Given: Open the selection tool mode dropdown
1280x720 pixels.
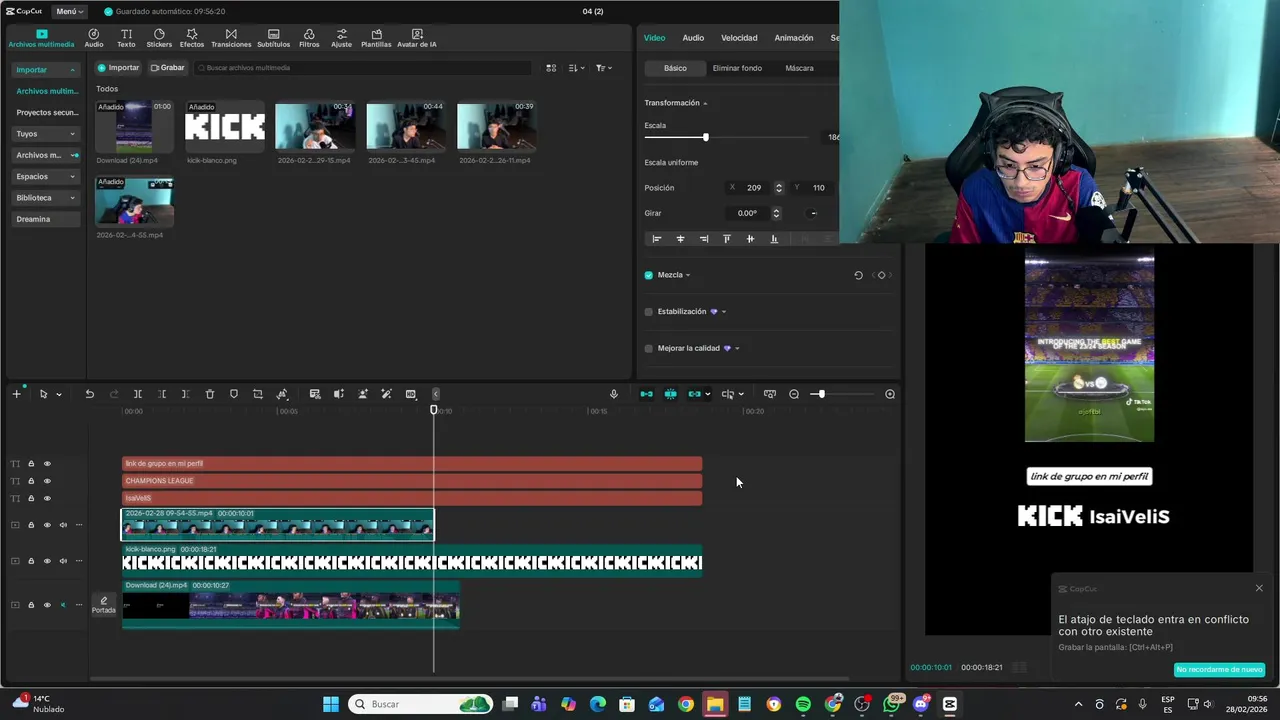Looking at the screenshot, I should click(x=58, y=394).
